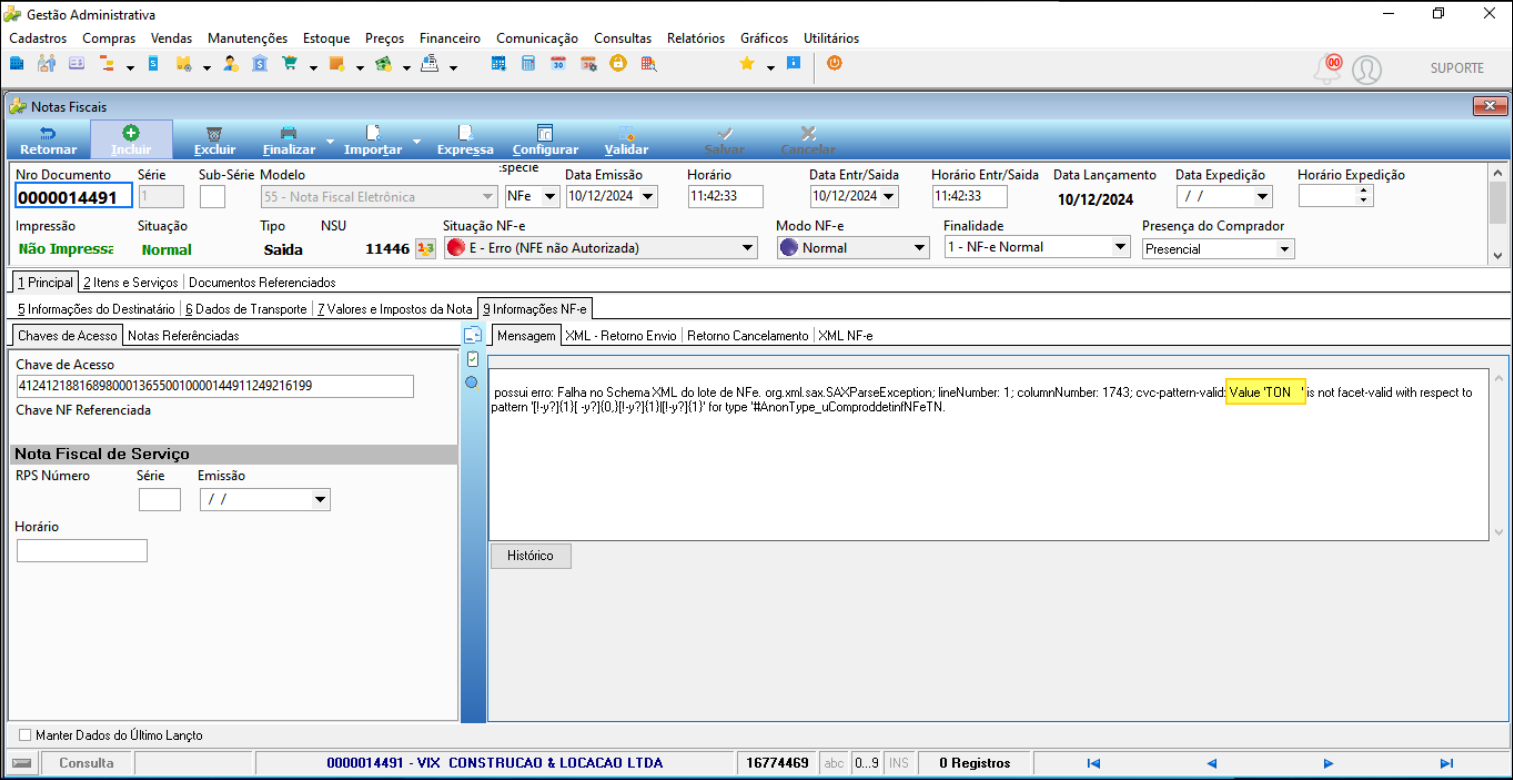Viewport: 1513px width, 780px height.
Task: Go to the first record navigation arrow
Action: pyautogui.click(x=1093, y=763)
